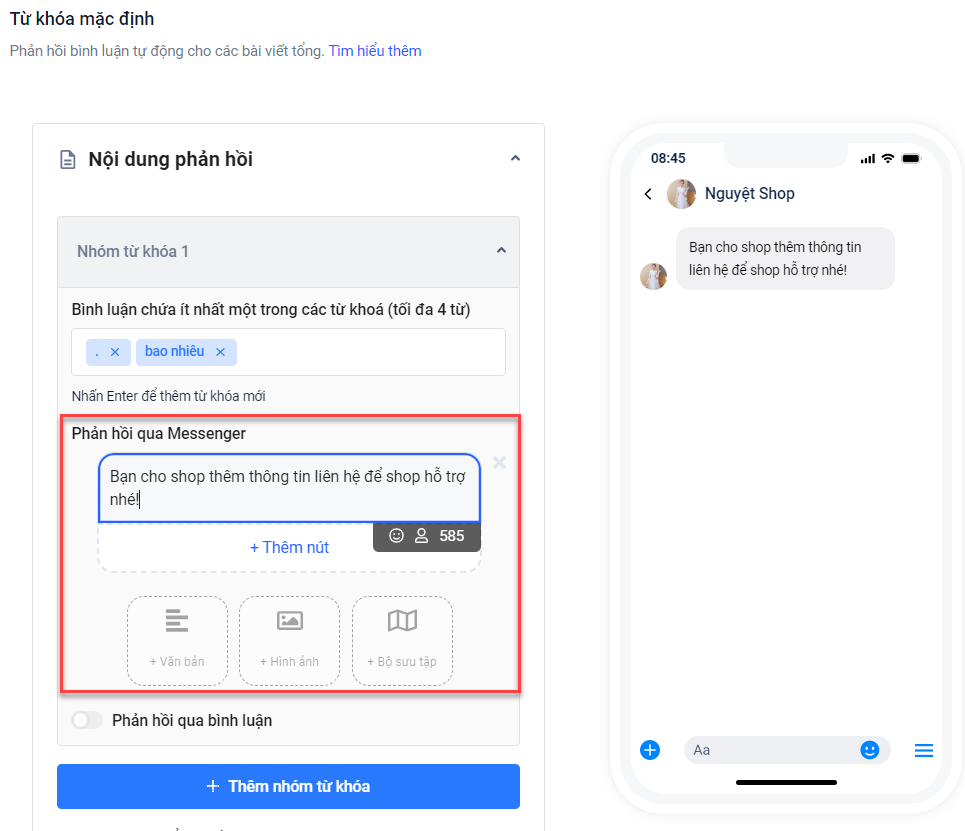Viewport: 965px width, 831px height.
Task: Click the wifi icon in phone status bar
Action: (x=887, y=158)
